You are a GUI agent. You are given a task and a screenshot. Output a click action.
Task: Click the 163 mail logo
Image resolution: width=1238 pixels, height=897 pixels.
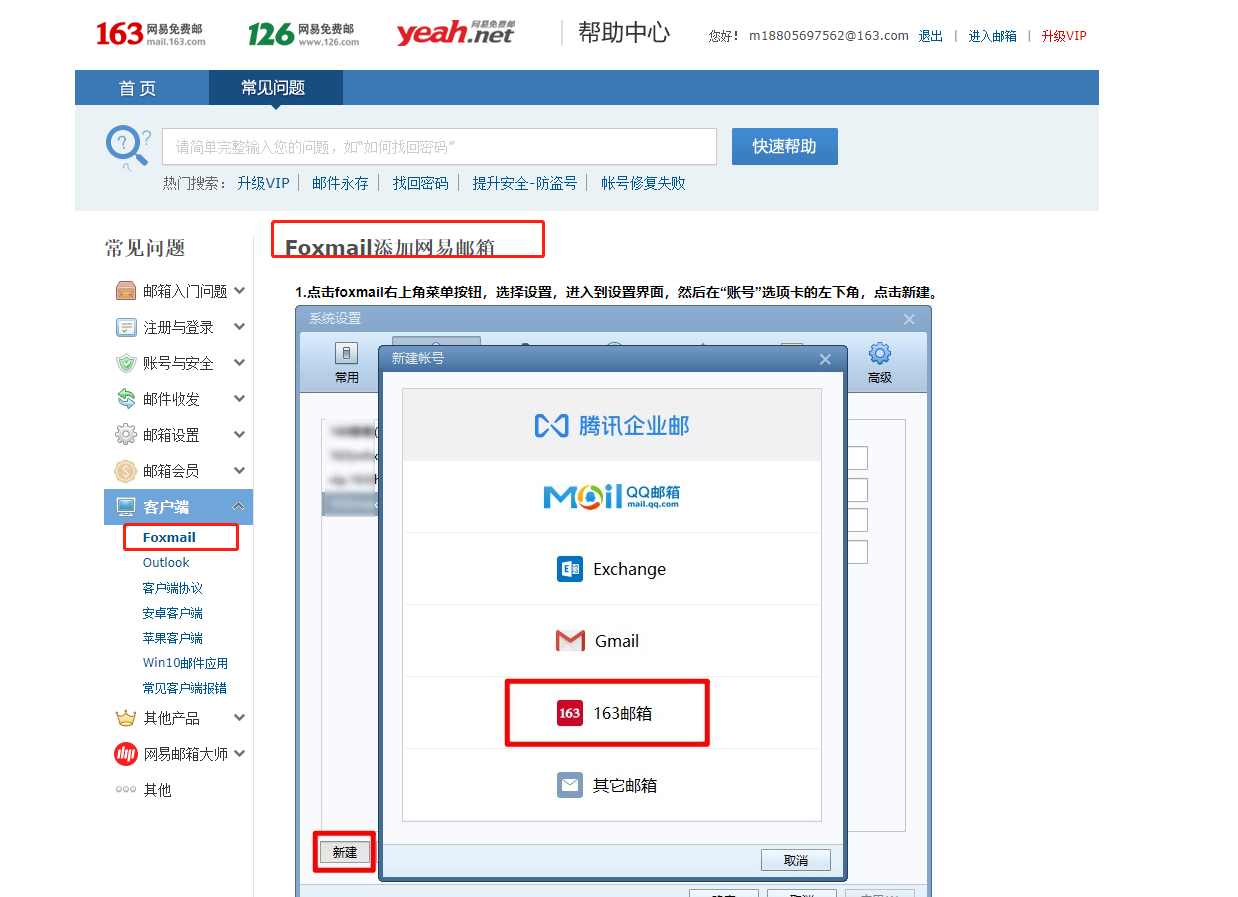(150, 34)
